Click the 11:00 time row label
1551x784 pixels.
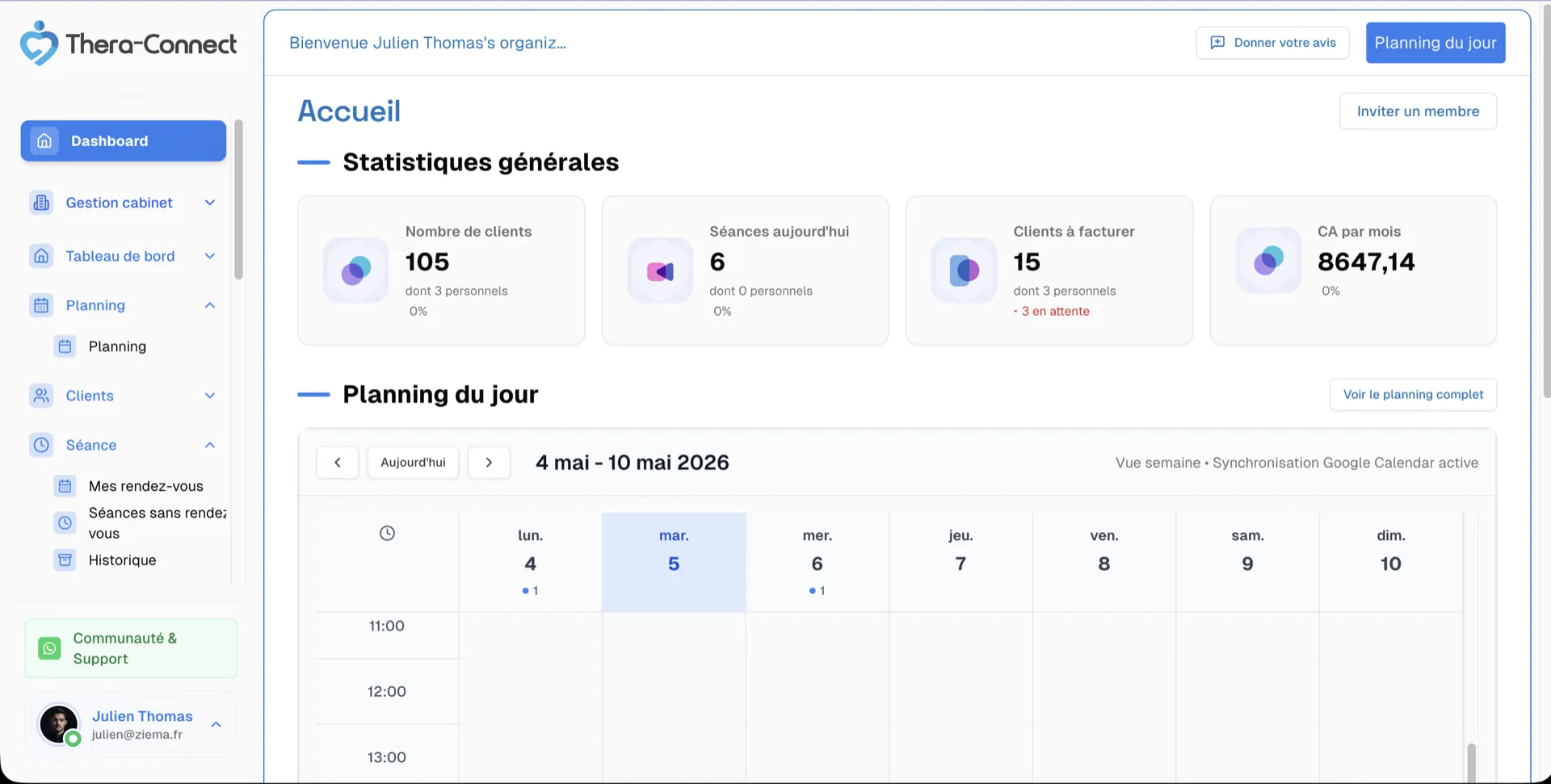point(386,626)
